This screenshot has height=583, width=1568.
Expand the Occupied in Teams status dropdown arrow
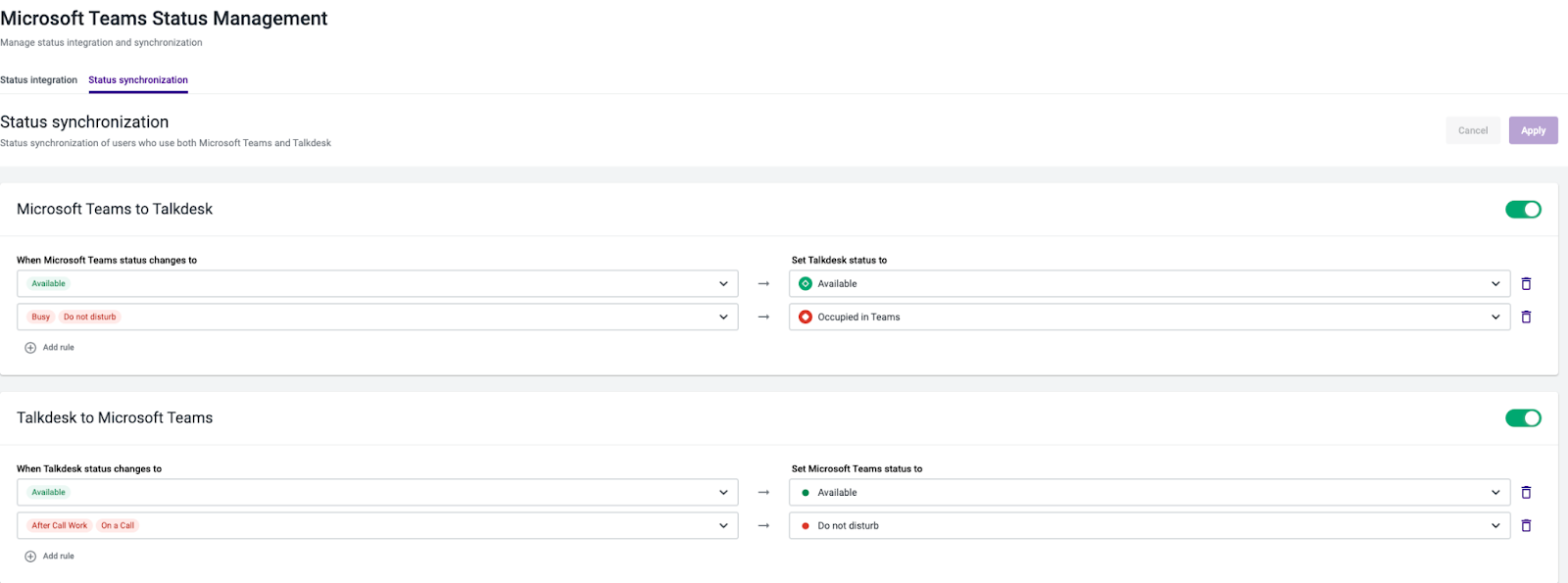[x=1495, y=317]
